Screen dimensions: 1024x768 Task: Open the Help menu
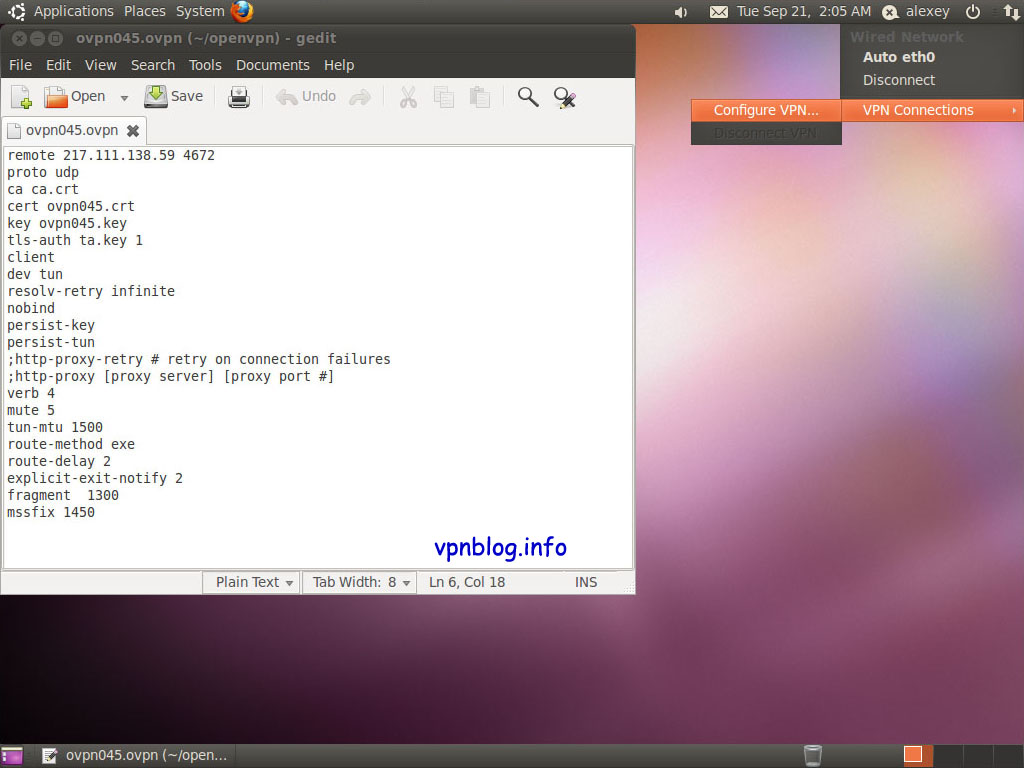point(339,65)
